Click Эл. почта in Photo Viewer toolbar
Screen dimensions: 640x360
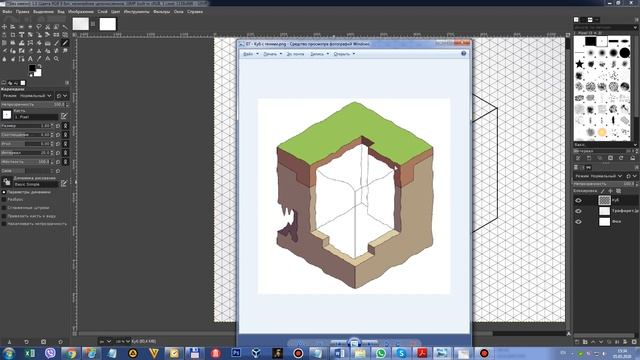tap(295, 54)
